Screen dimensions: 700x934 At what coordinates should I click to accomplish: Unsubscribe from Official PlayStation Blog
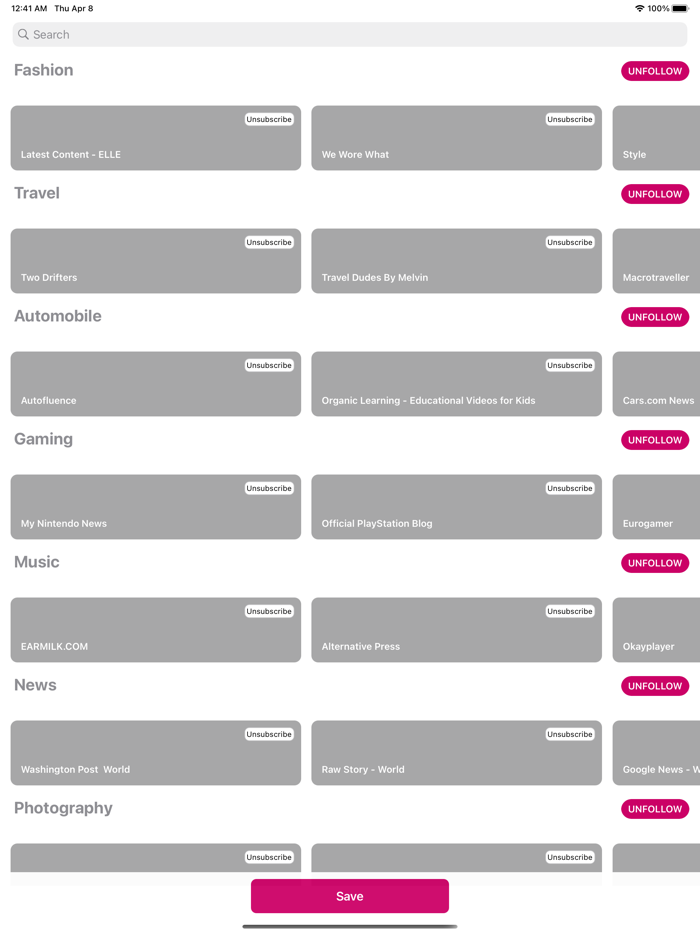[x=569, y=488]
